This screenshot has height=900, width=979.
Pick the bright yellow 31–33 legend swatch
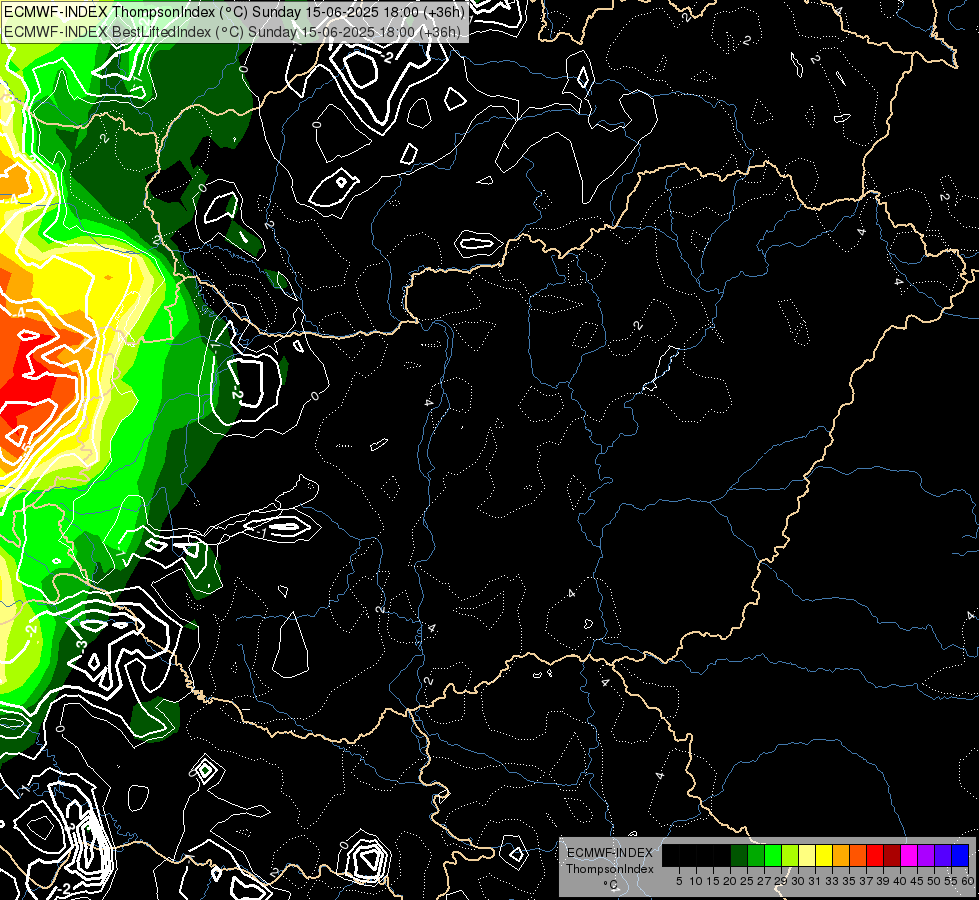[x=824, y=856]
